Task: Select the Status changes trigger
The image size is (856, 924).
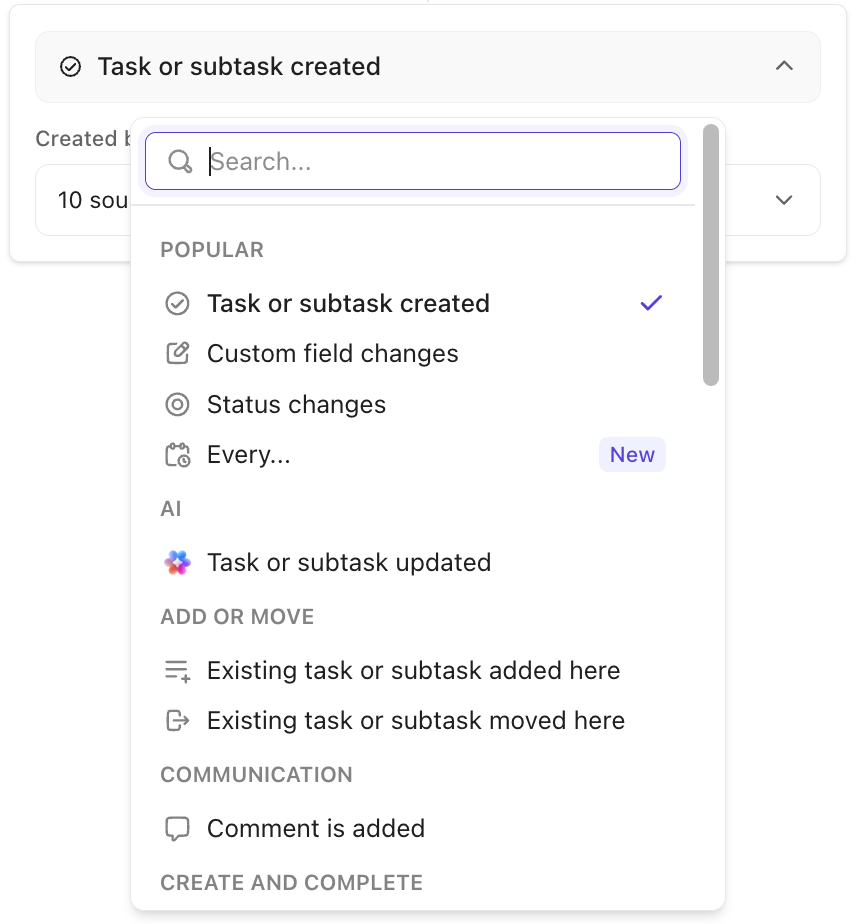Action: coord(295,404)
